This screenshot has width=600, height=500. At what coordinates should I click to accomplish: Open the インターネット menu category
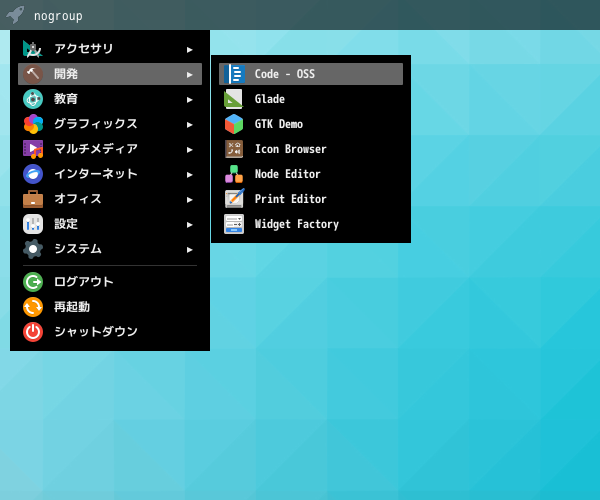coord(110,174)
